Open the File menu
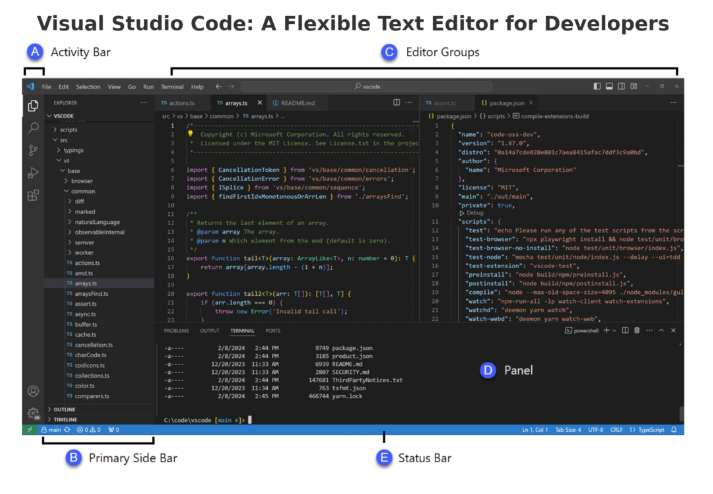 pyautogui.click(x=46, y=86)
